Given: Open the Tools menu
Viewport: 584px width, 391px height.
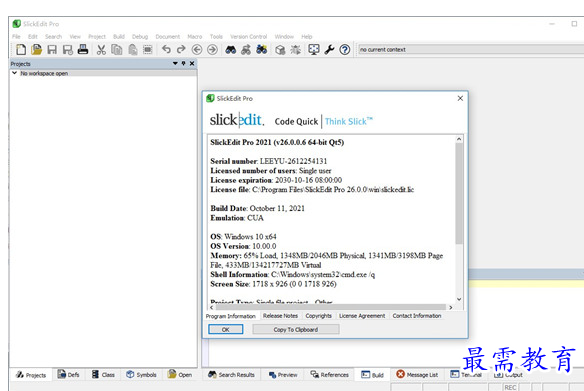Looking at the screenshot, I should [x=216, y=36].
